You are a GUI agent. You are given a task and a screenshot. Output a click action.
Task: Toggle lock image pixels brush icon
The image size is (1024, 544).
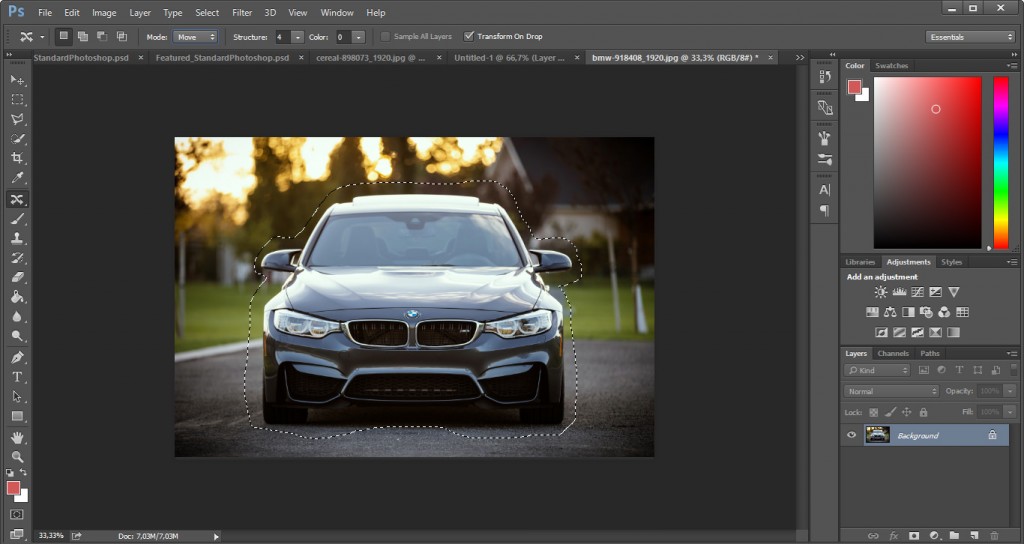pyautogui.click(x=890, y=412)
